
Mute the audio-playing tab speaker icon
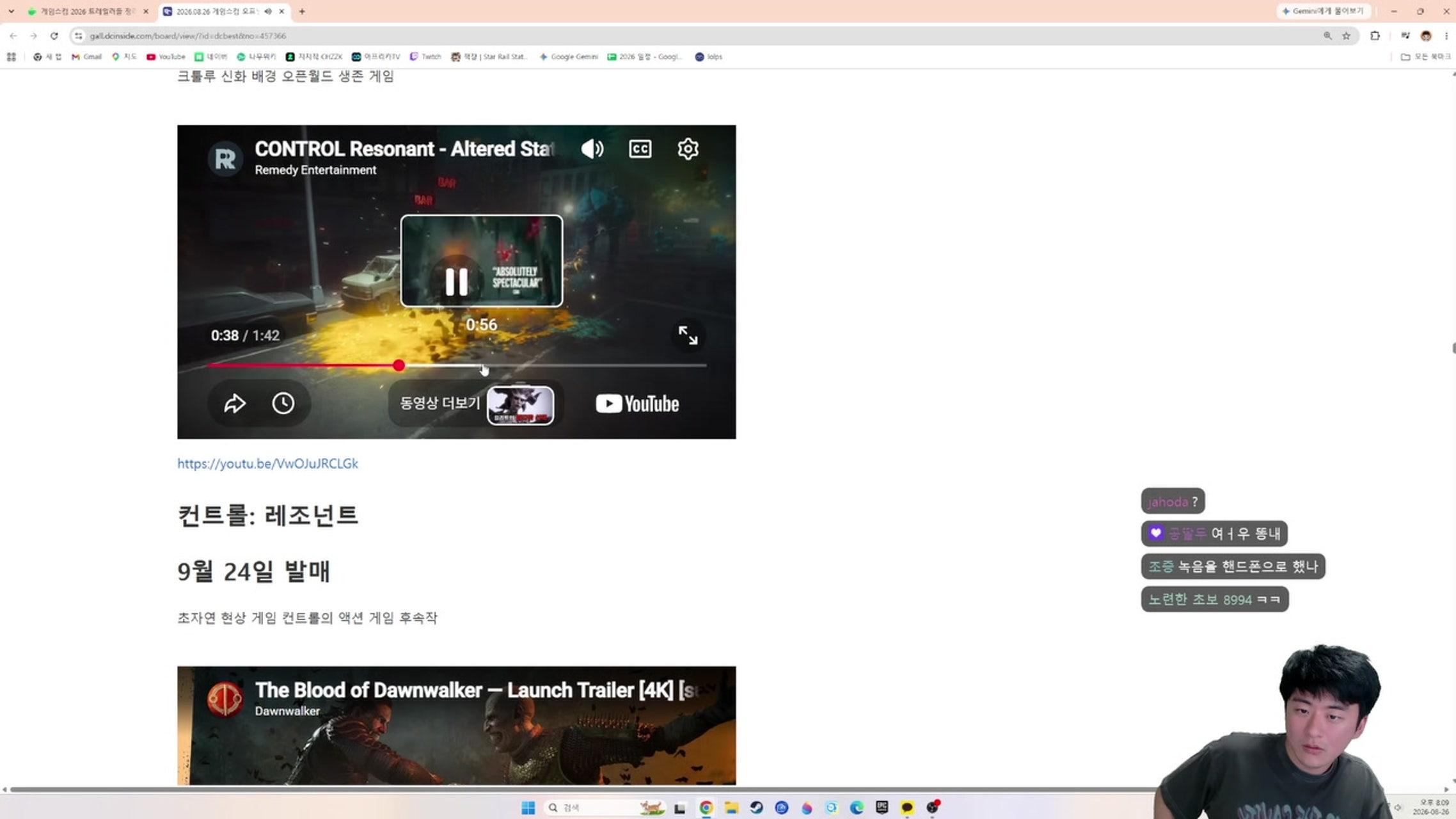[268, 12]
